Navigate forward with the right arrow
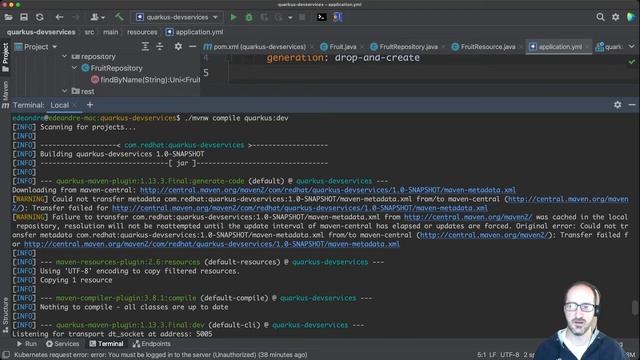The image size is (640, 360). click(x=76, y=17)
